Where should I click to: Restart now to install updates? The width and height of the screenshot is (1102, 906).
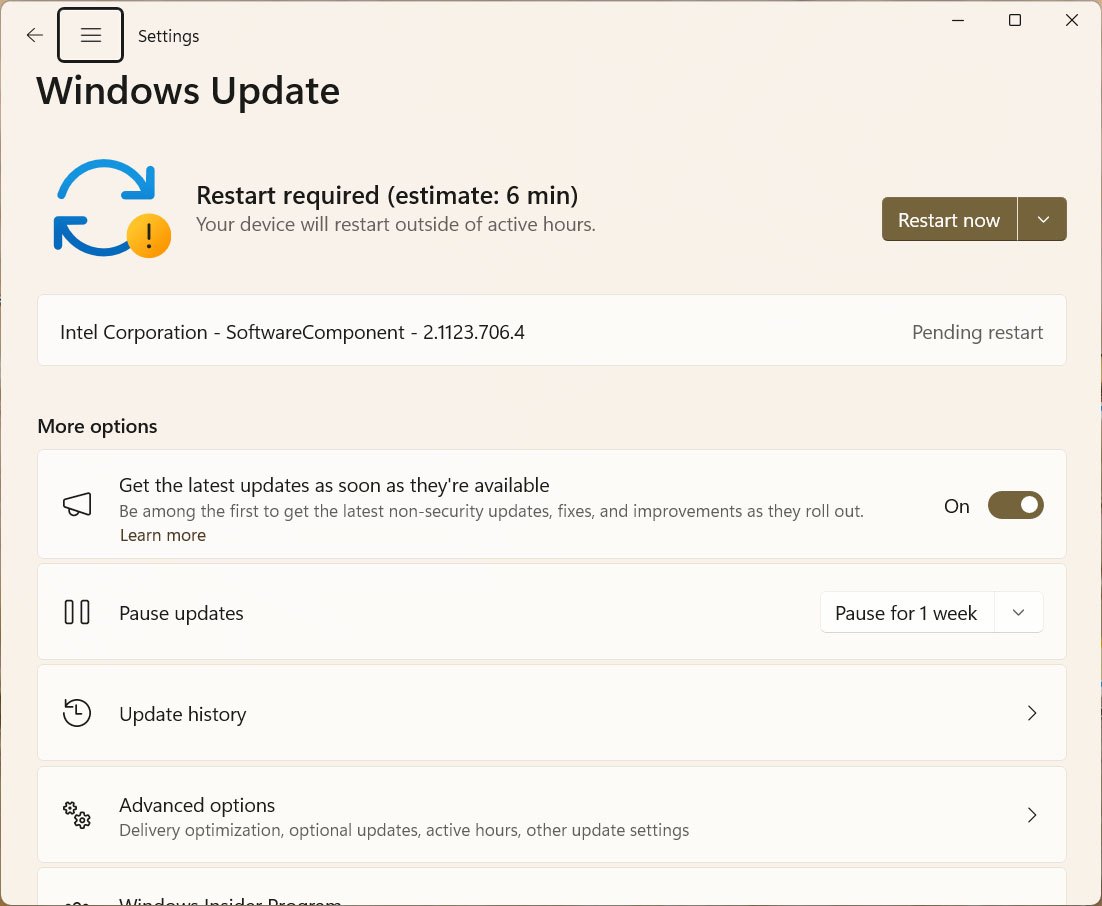[949, 219]
